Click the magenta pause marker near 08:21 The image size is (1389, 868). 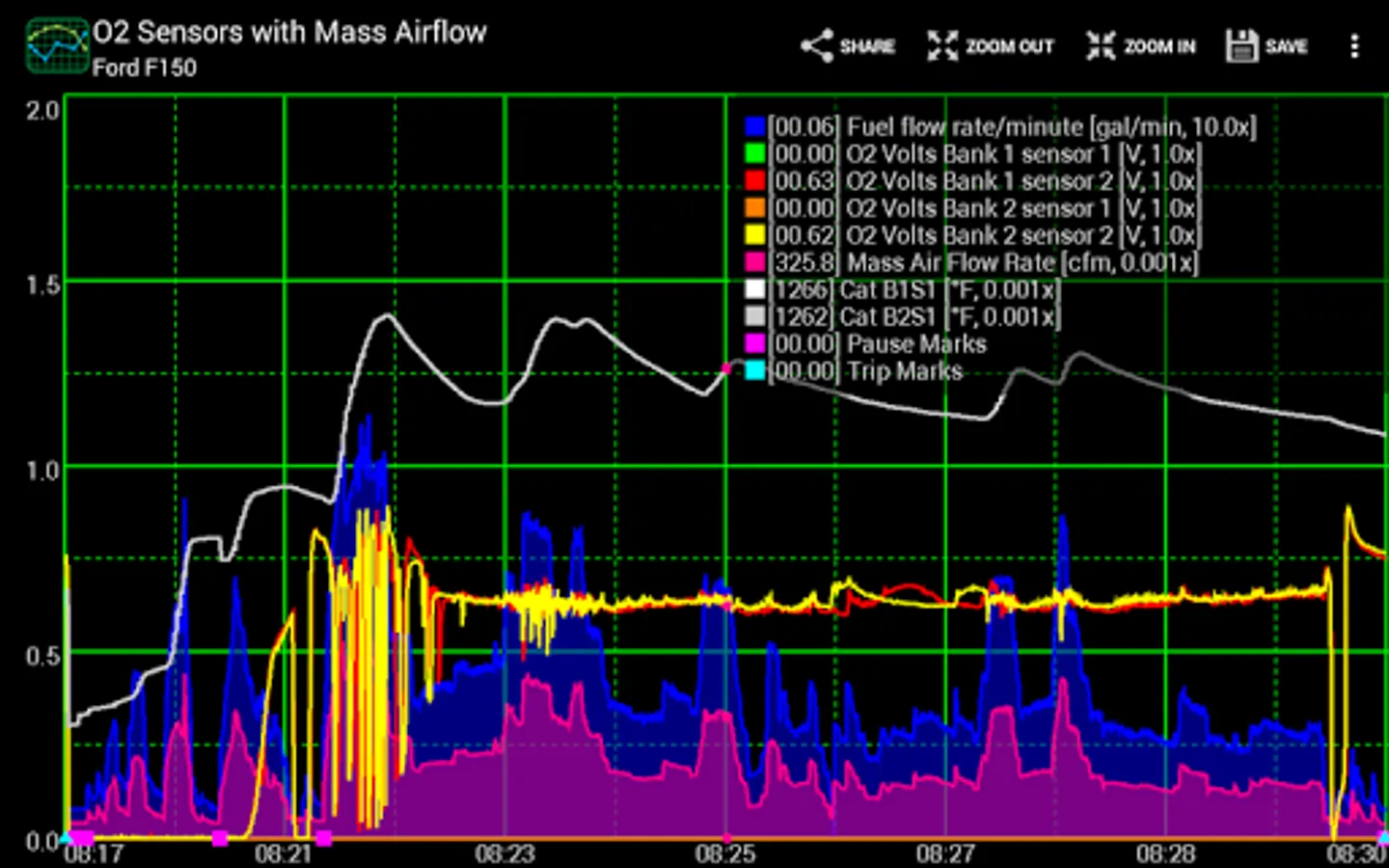point(323,838)
